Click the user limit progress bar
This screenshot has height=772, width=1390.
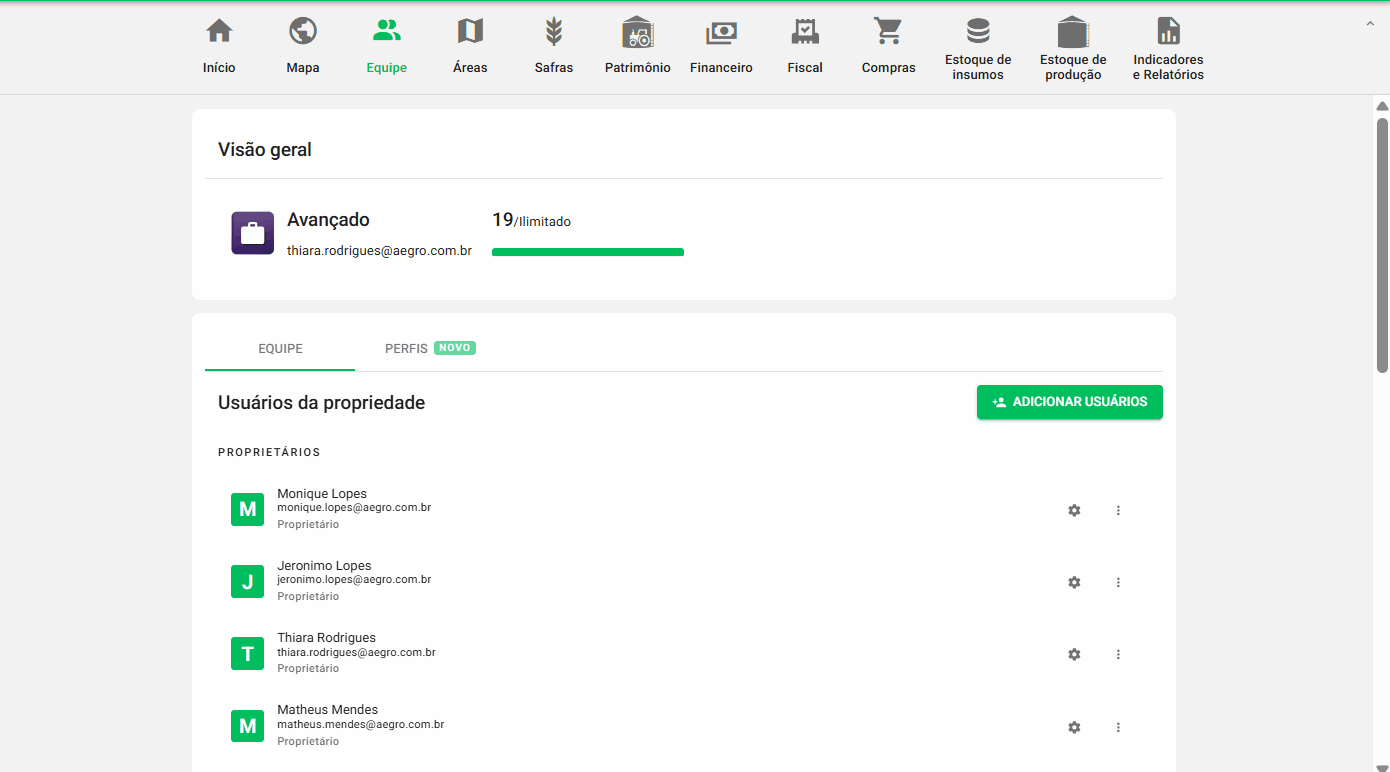[587, 252]
